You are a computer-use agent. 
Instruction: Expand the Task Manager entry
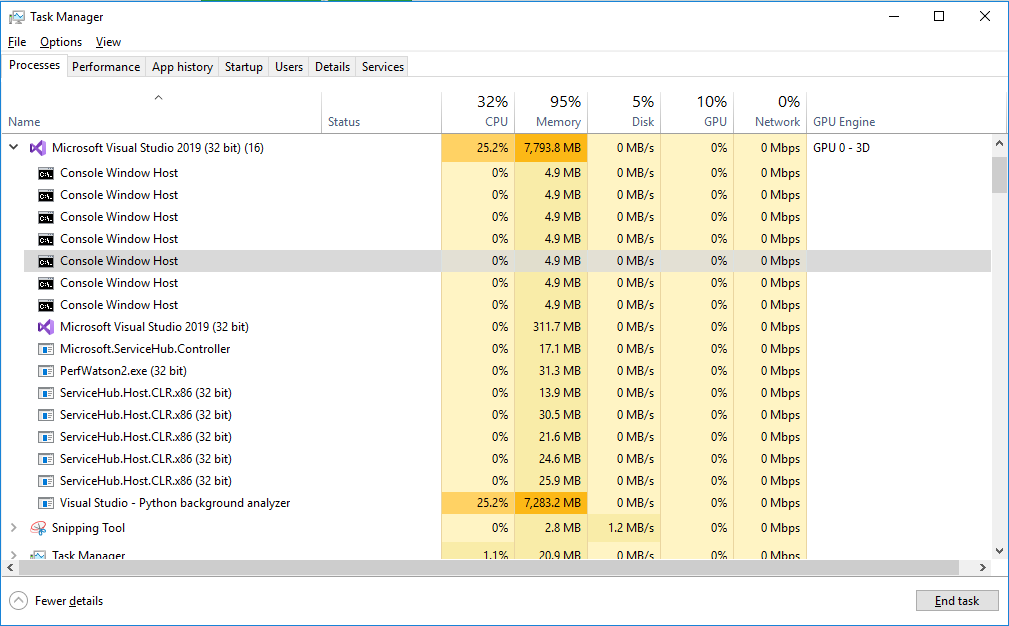[x=13, y=553]
